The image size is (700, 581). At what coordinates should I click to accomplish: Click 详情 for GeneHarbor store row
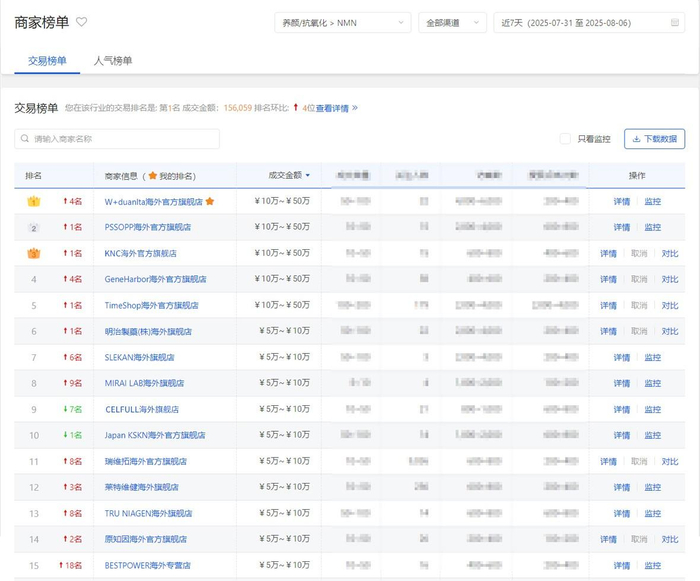pos(608,280)
